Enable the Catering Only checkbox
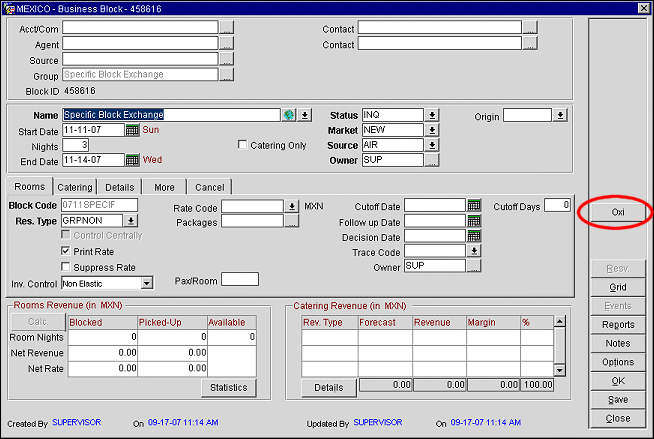The width and height of the screenshot is (654, 439). [242, 145]
